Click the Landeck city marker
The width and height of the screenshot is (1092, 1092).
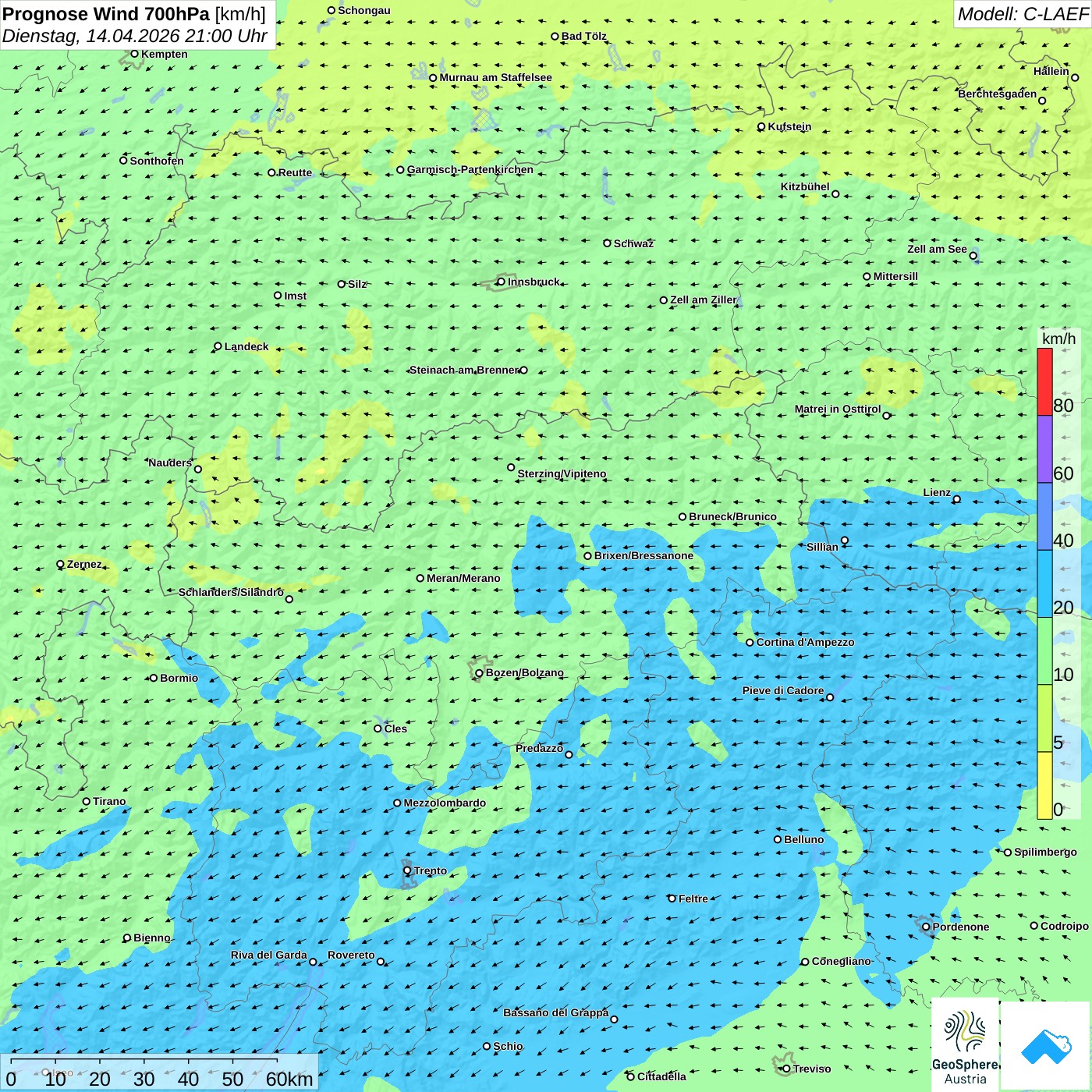point(218,346)
